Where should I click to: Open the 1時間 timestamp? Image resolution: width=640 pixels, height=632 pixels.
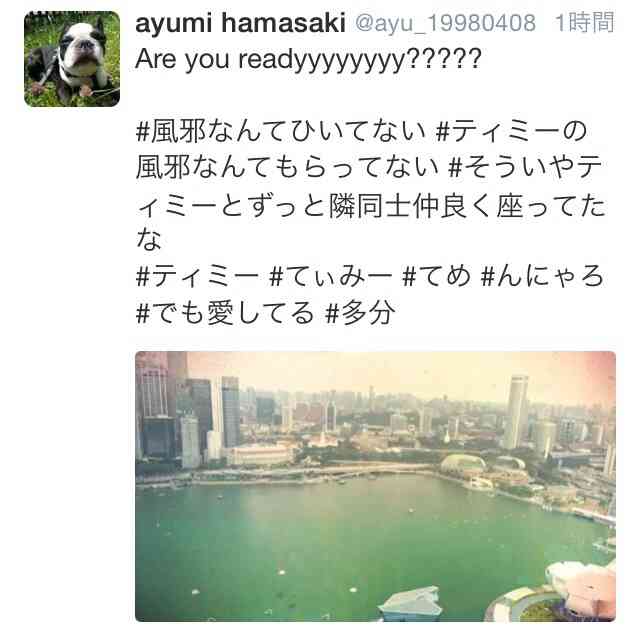585,22
